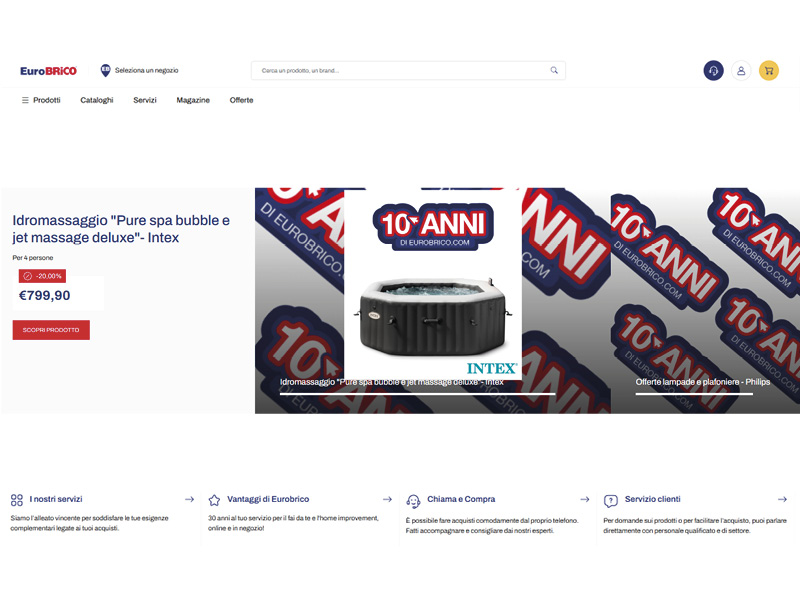
Task: Open the Prodotti menu
Action: (x=46, y=100)
